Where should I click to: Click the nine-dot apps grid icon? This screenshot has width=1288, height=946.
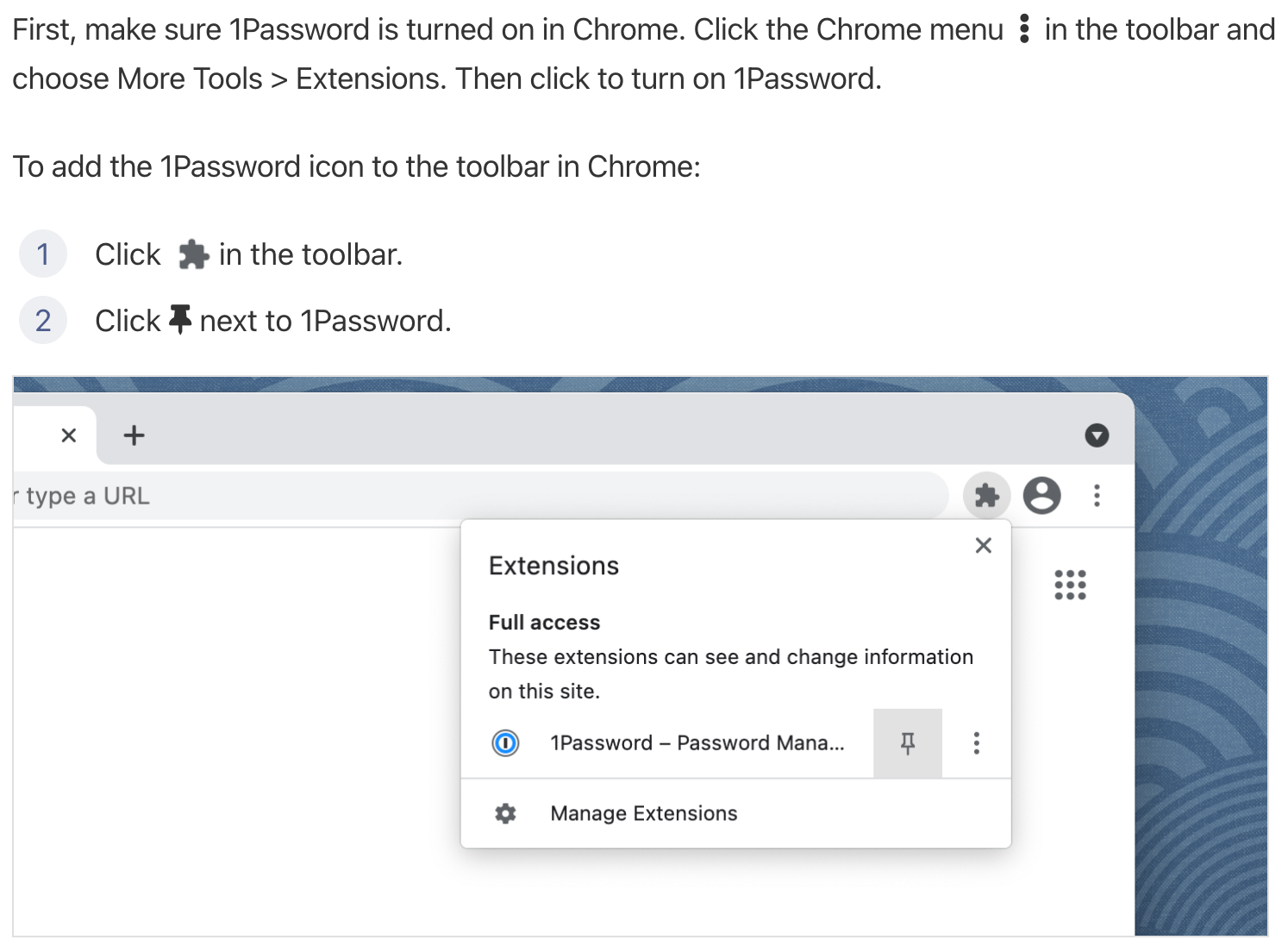pos(1070,585)
